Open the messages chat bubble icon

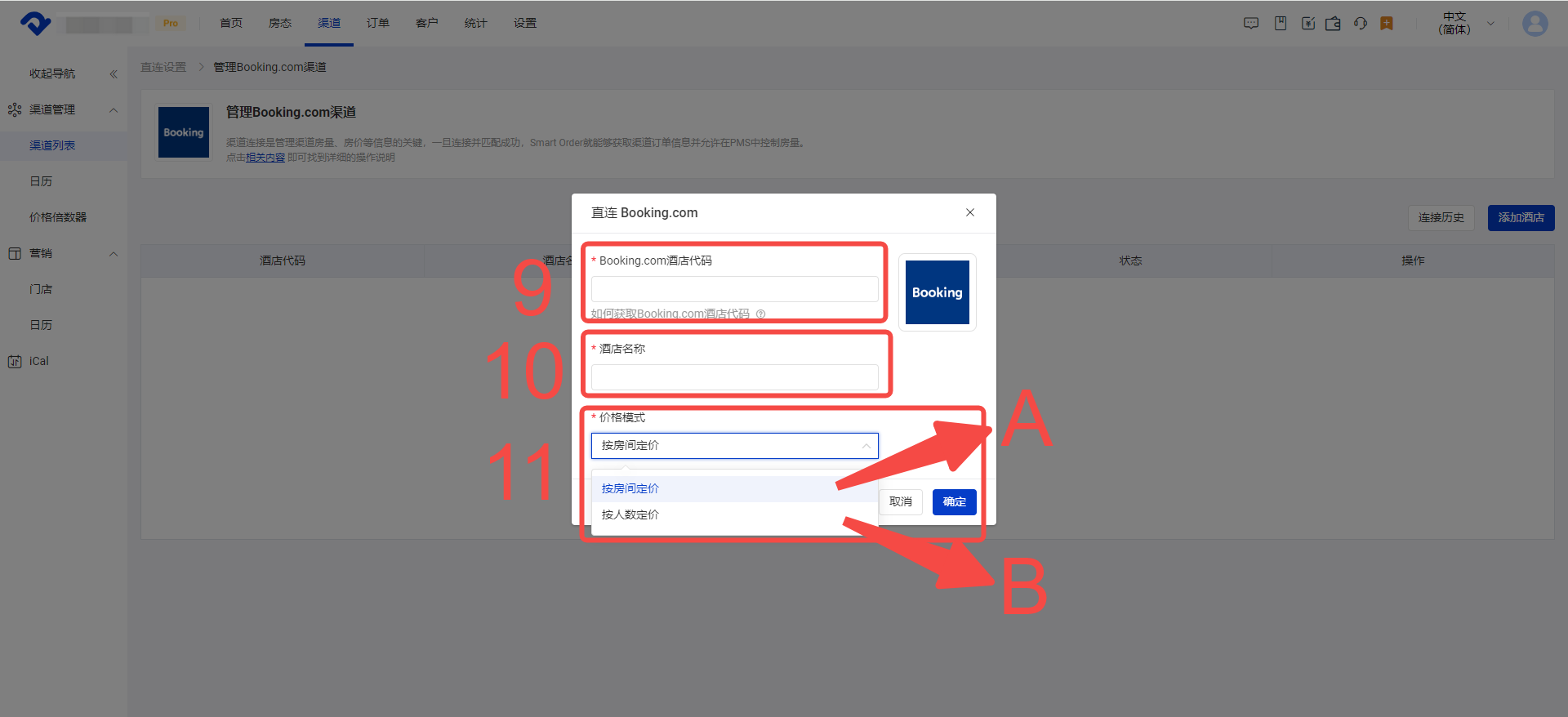tap(1250, 24)
